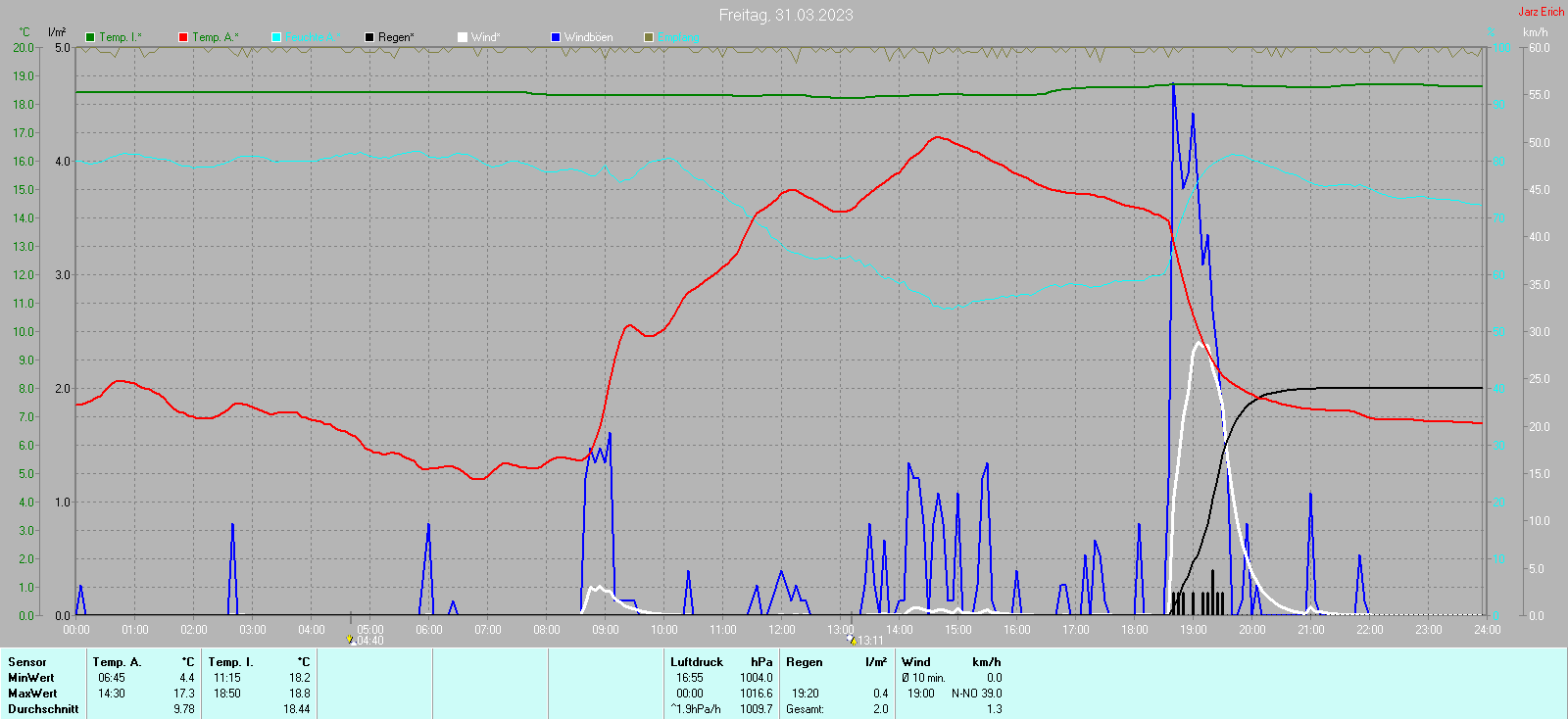Viewport: 1568px width, 719px height.
Task: Select the Sensor header in stats table
Action: click(x=27, y=662)
